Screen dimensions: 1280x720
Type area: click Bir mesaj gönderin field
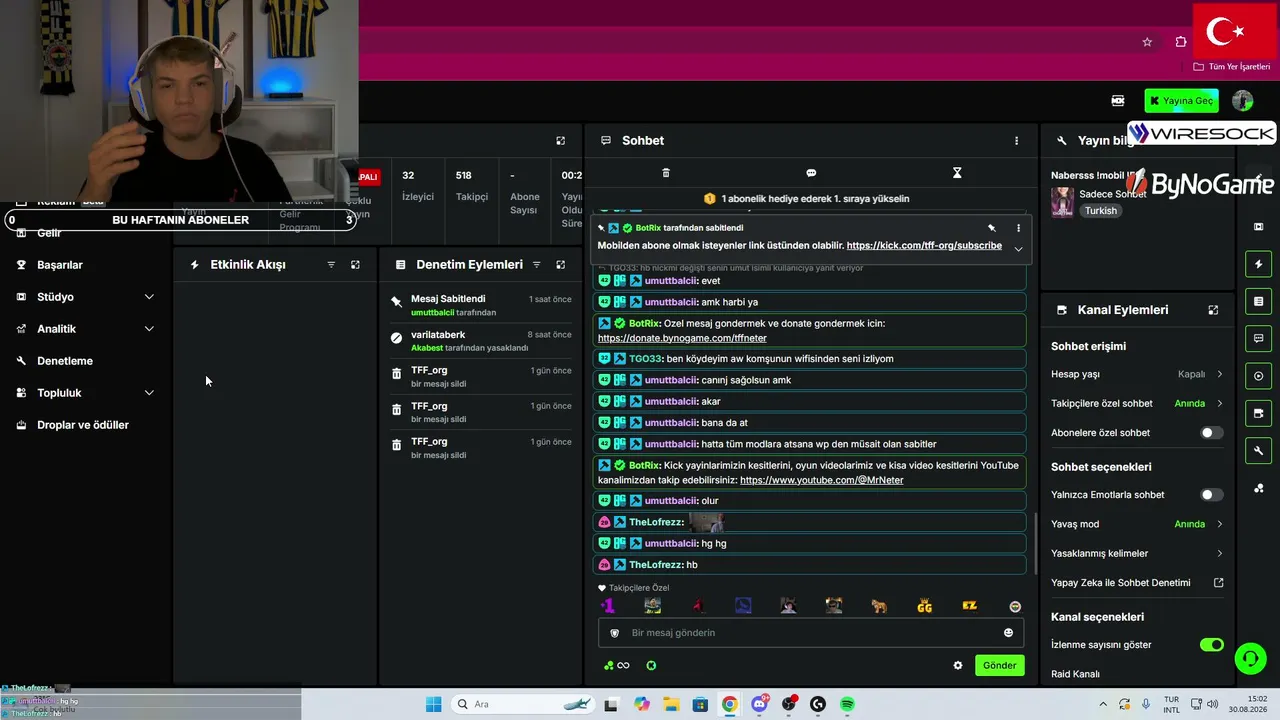click(x=810, y=633)
